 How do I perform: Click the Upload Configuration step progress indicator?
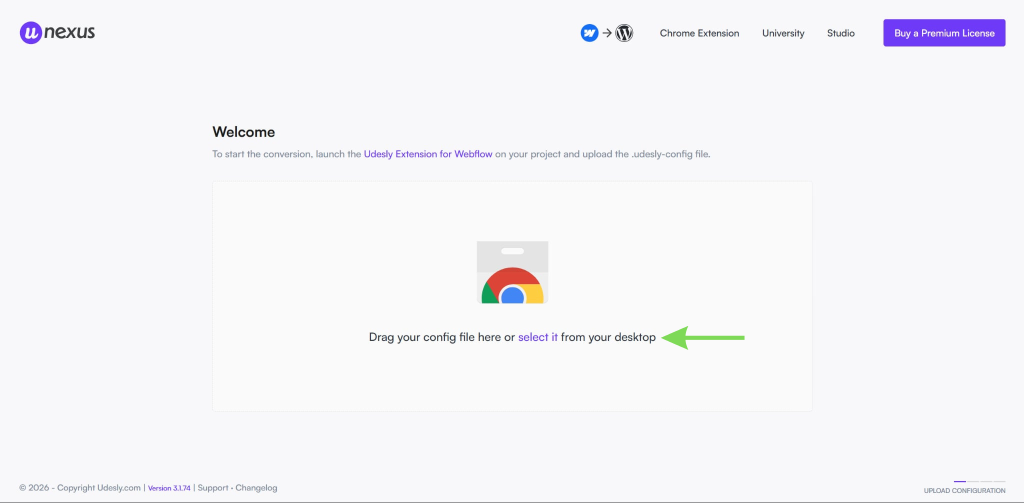pos(980,481)
